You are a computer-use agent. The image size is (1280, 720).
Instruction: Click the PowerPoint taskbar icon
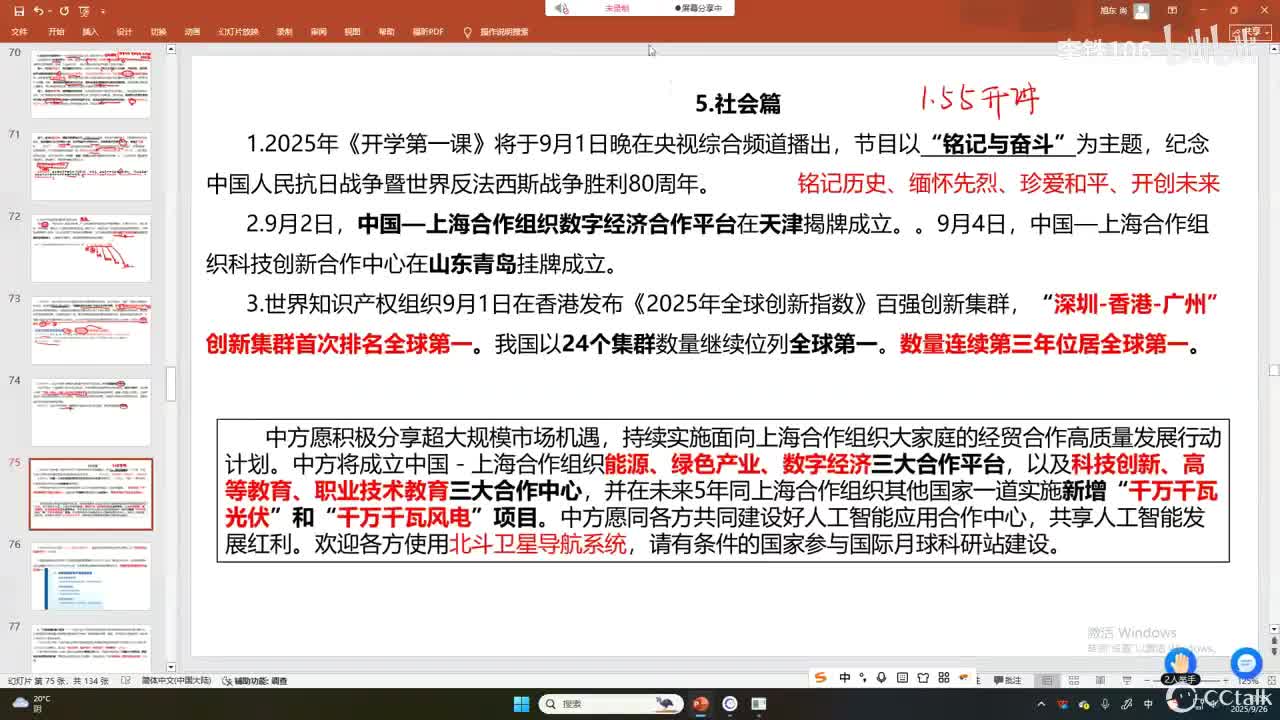pyautogui.click(x=700, y=704)
